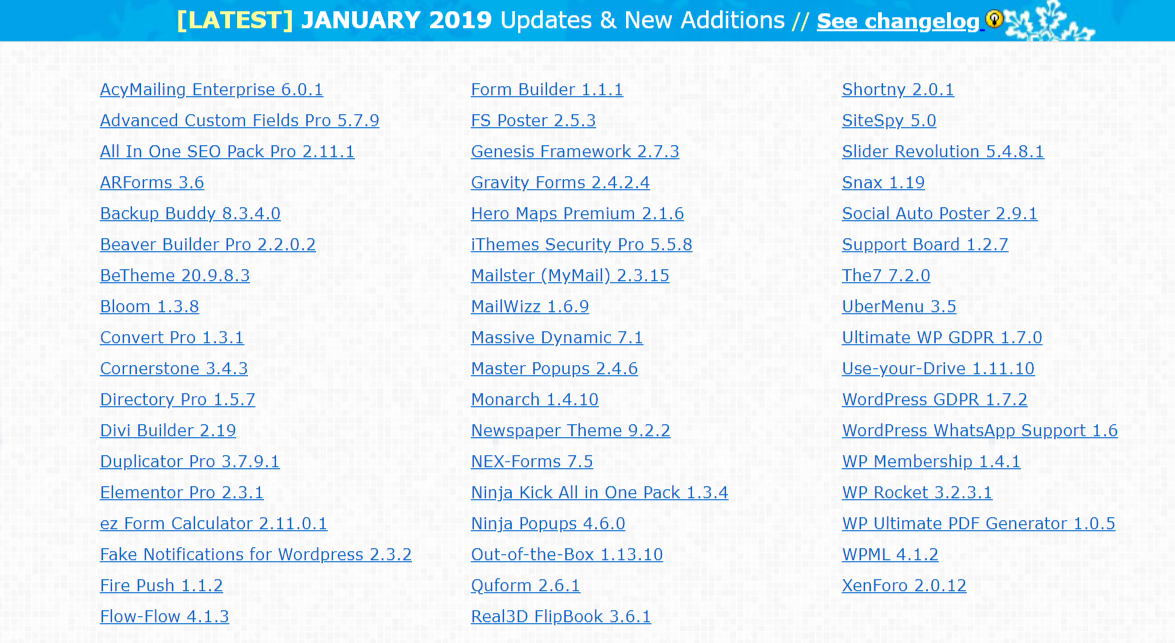Open Mailster (MyMail) 2.3.15 link
Screen dimensions: 1175x643
point(570,275)
